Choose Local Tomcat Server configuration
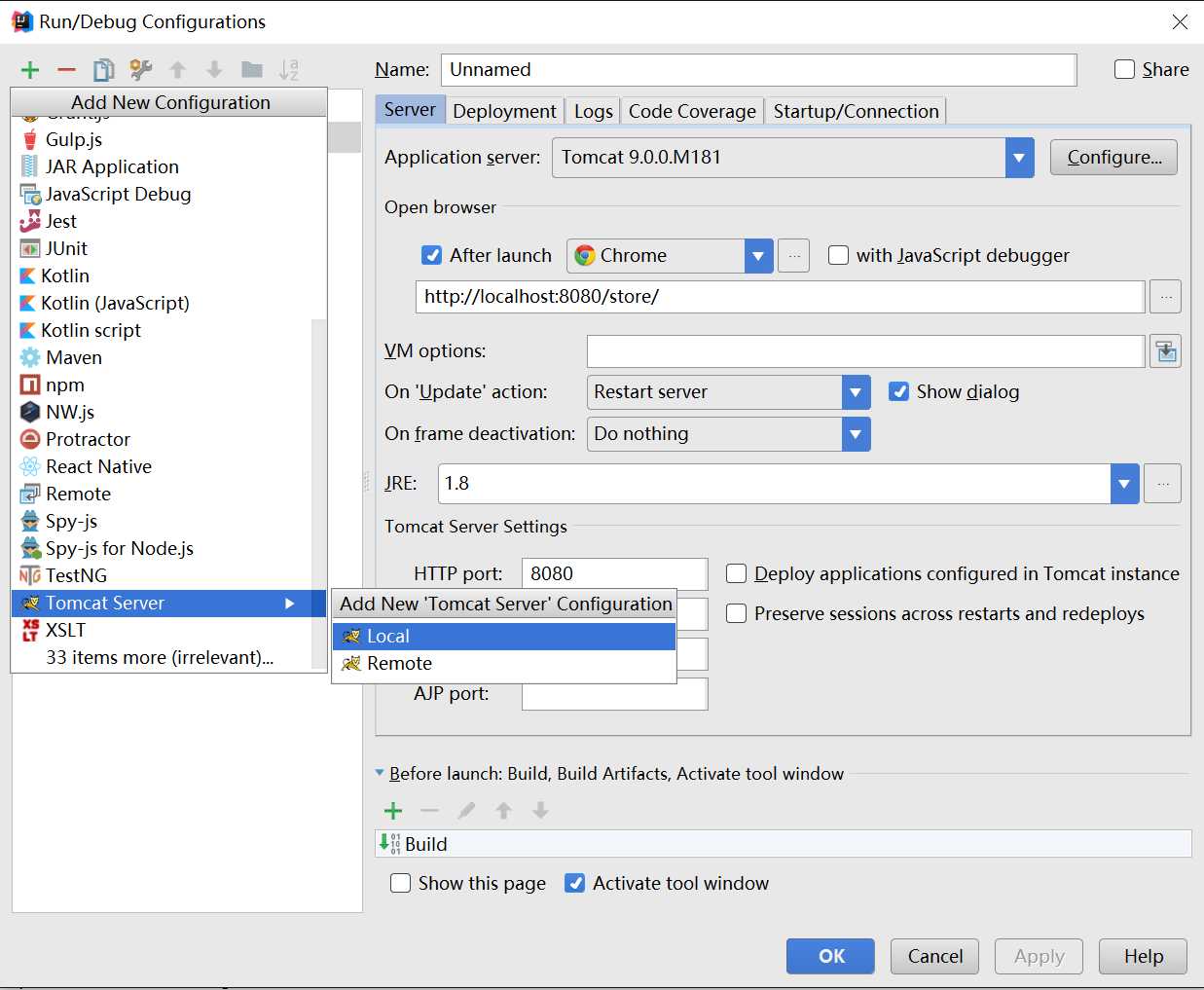 pos(504,636)
